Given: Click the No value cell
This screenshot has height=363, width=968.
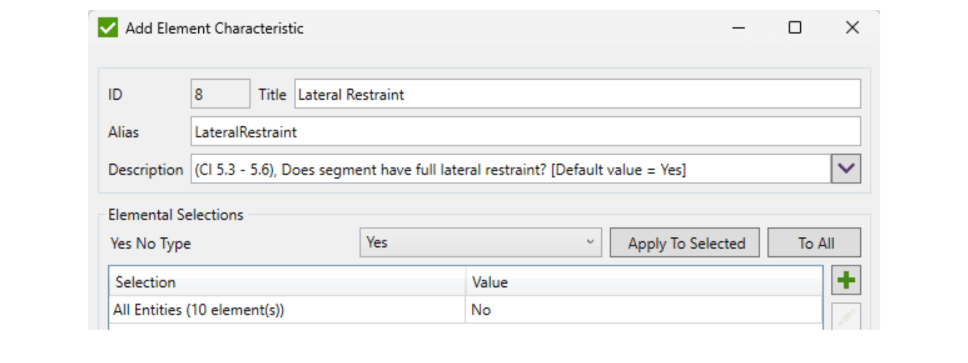Looking at the screenshot, I should pos(643,310).
